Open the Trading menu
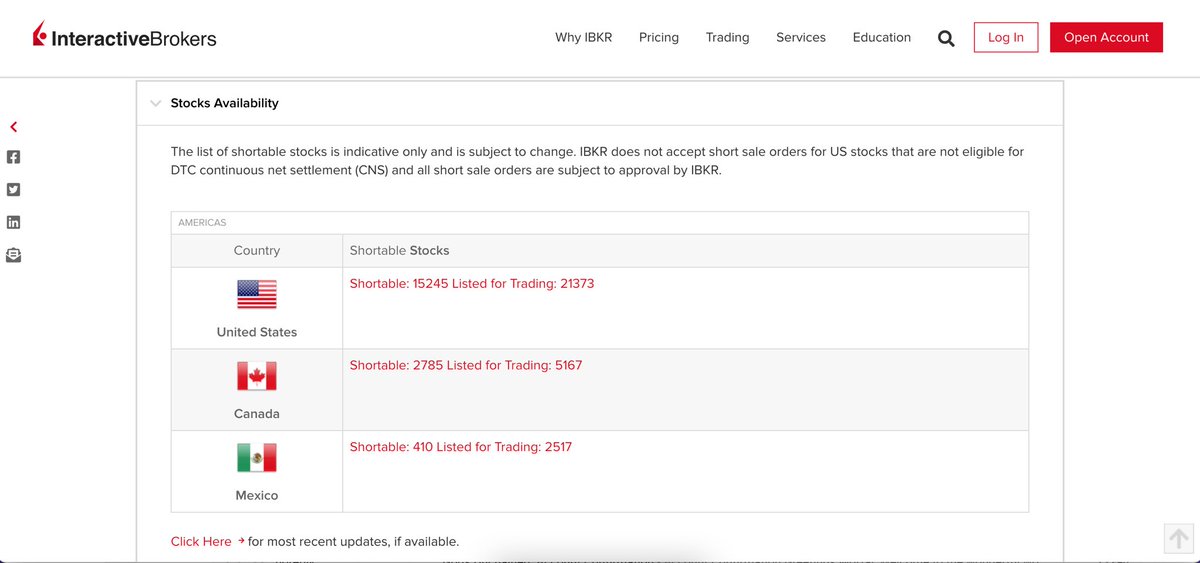Viewport: 1200px width, 563px height. point(727,37)
